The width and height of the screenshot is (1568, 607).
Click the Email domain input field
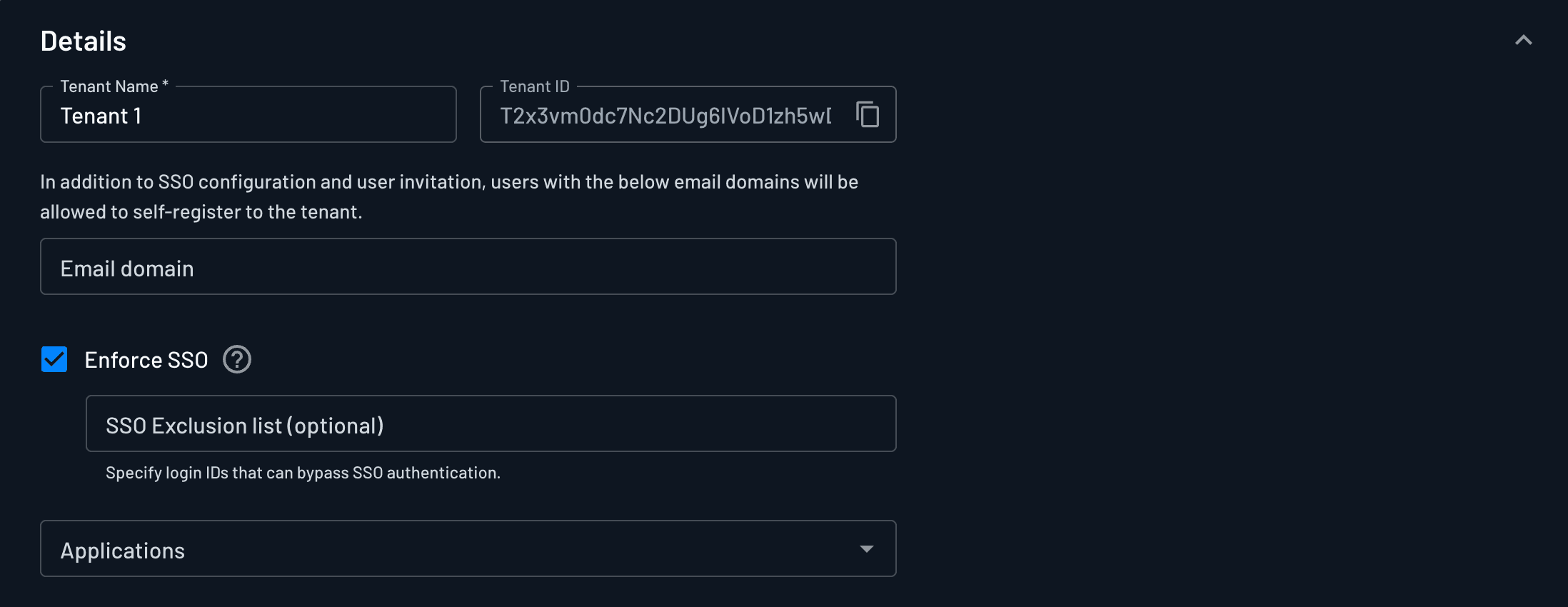point(468,267)
